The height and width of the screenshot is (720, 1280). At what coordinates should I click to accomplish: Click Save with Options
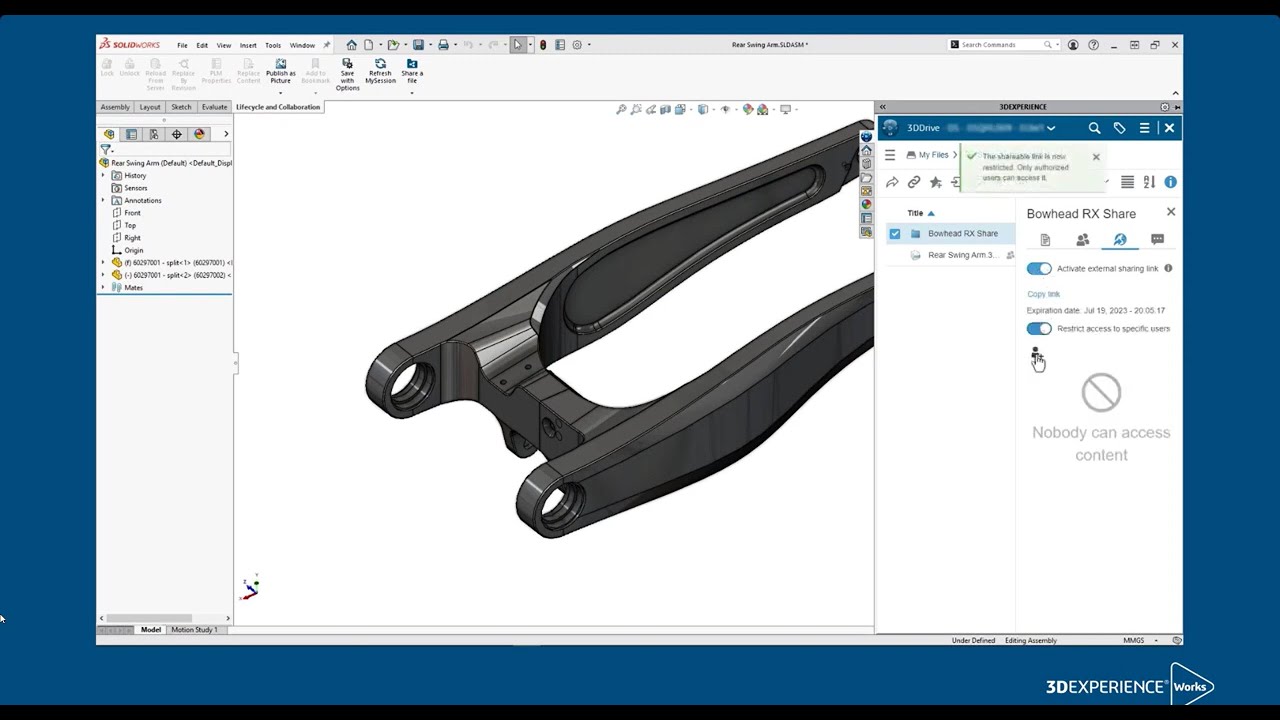[347, 75]
